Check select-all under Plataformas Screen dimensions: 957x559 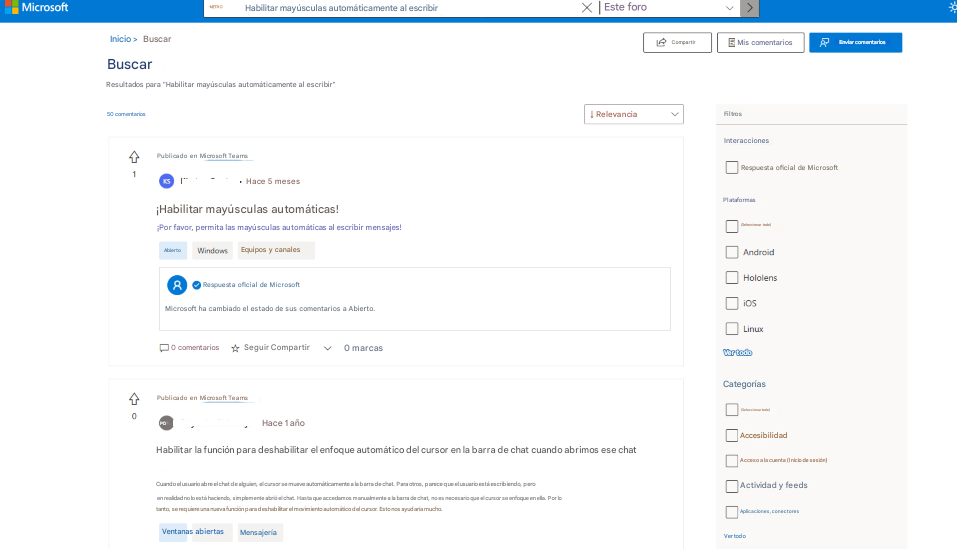point(732,226)
